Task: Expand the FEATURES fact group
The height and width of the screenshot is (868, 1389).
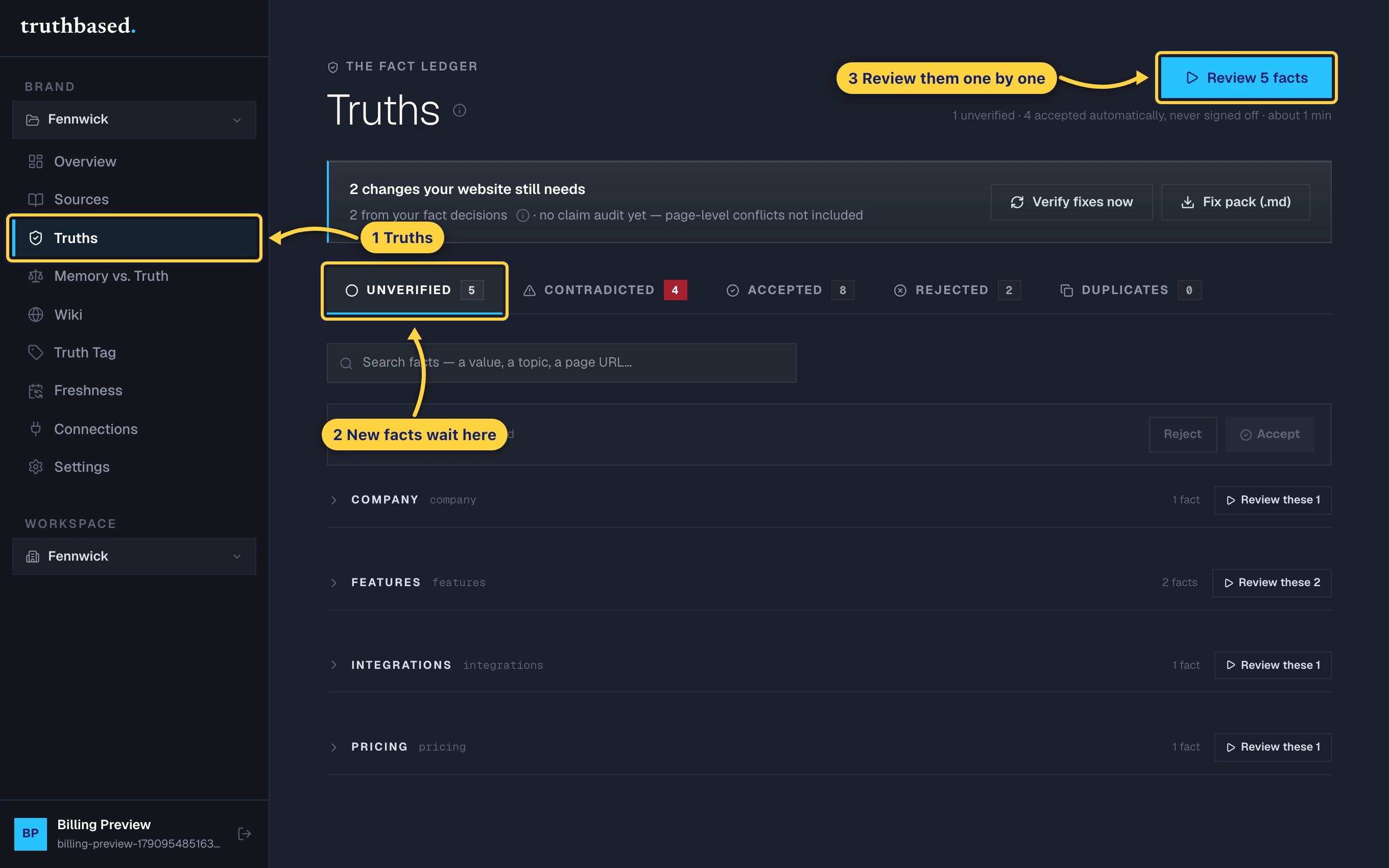Action: (333, 583)
